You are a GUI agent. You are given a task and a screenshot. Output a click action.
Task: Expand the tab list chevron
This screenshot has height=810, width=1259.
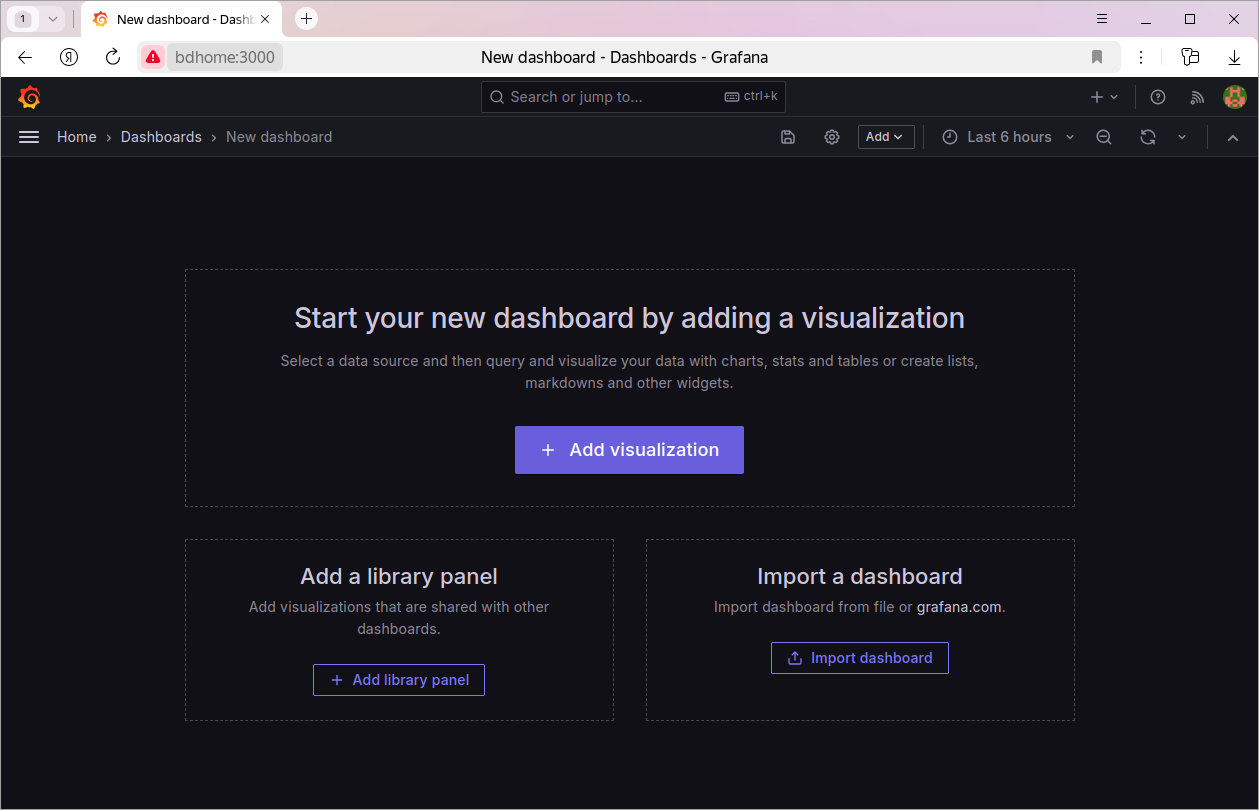coord(53,19)
